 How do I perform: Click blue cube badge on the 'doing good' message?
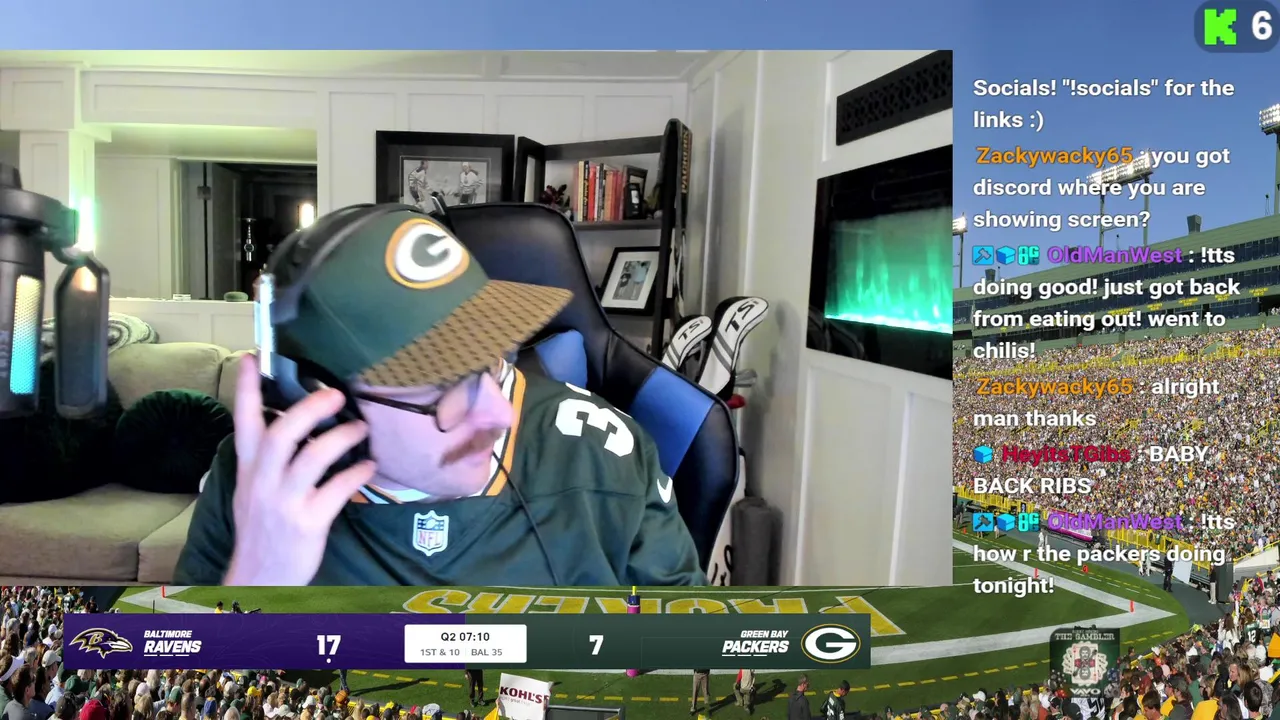click(1005, 256)
